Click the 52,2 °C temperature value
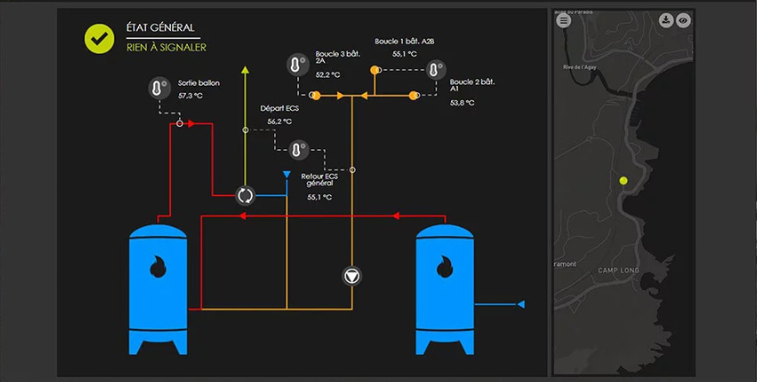757x382 pixels. coord(328,75)
